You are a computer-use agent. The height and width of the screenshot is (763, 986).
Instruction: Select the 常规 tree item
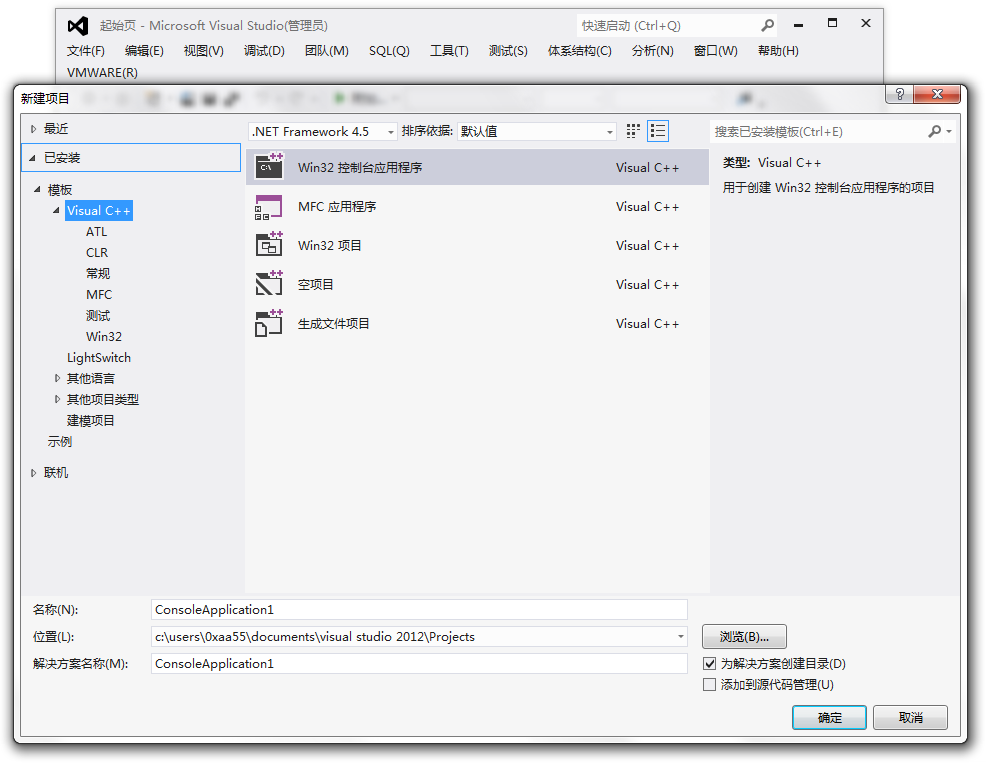(x=97, y=273)
